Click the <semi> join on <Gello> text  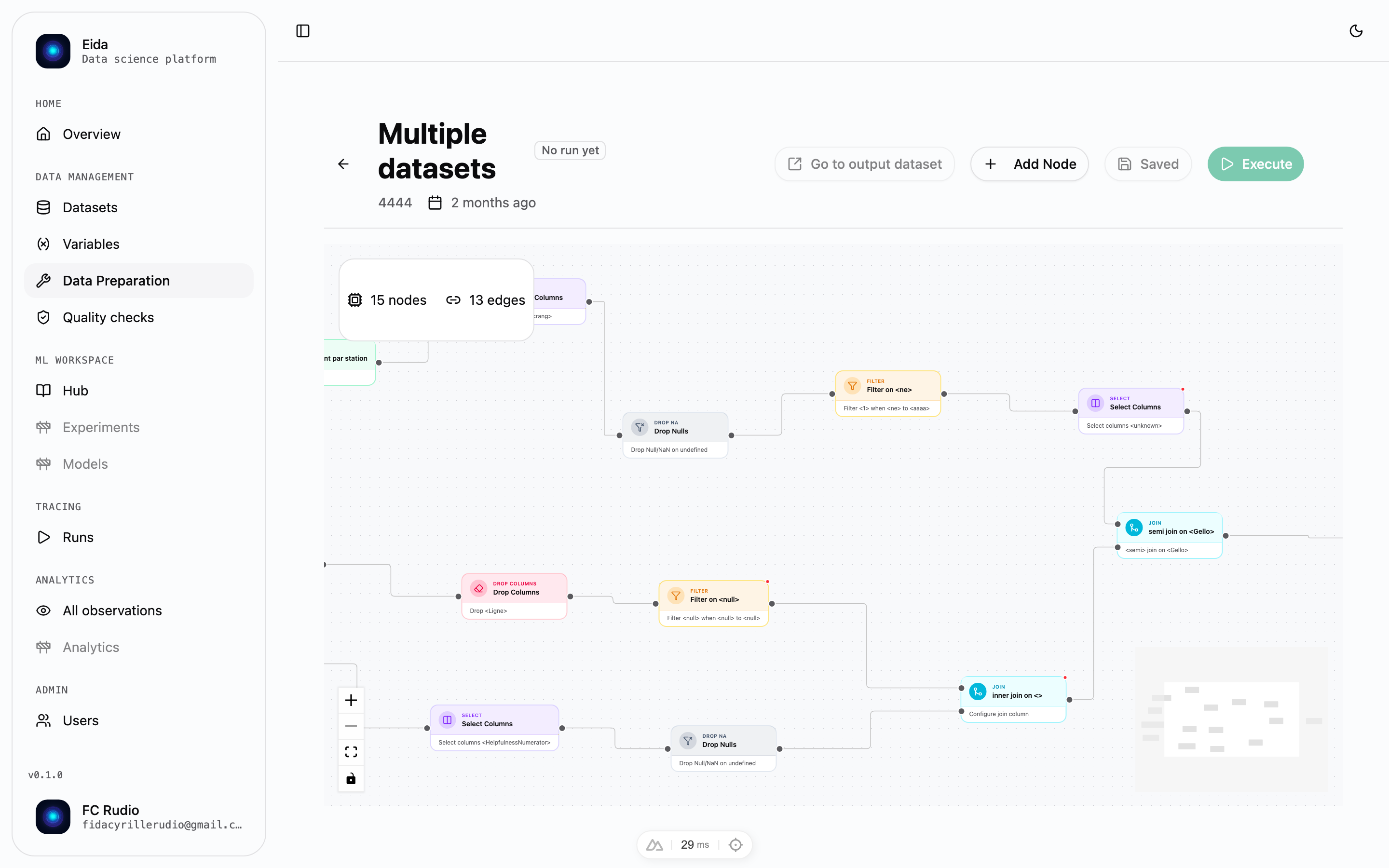pos(1156,550)
